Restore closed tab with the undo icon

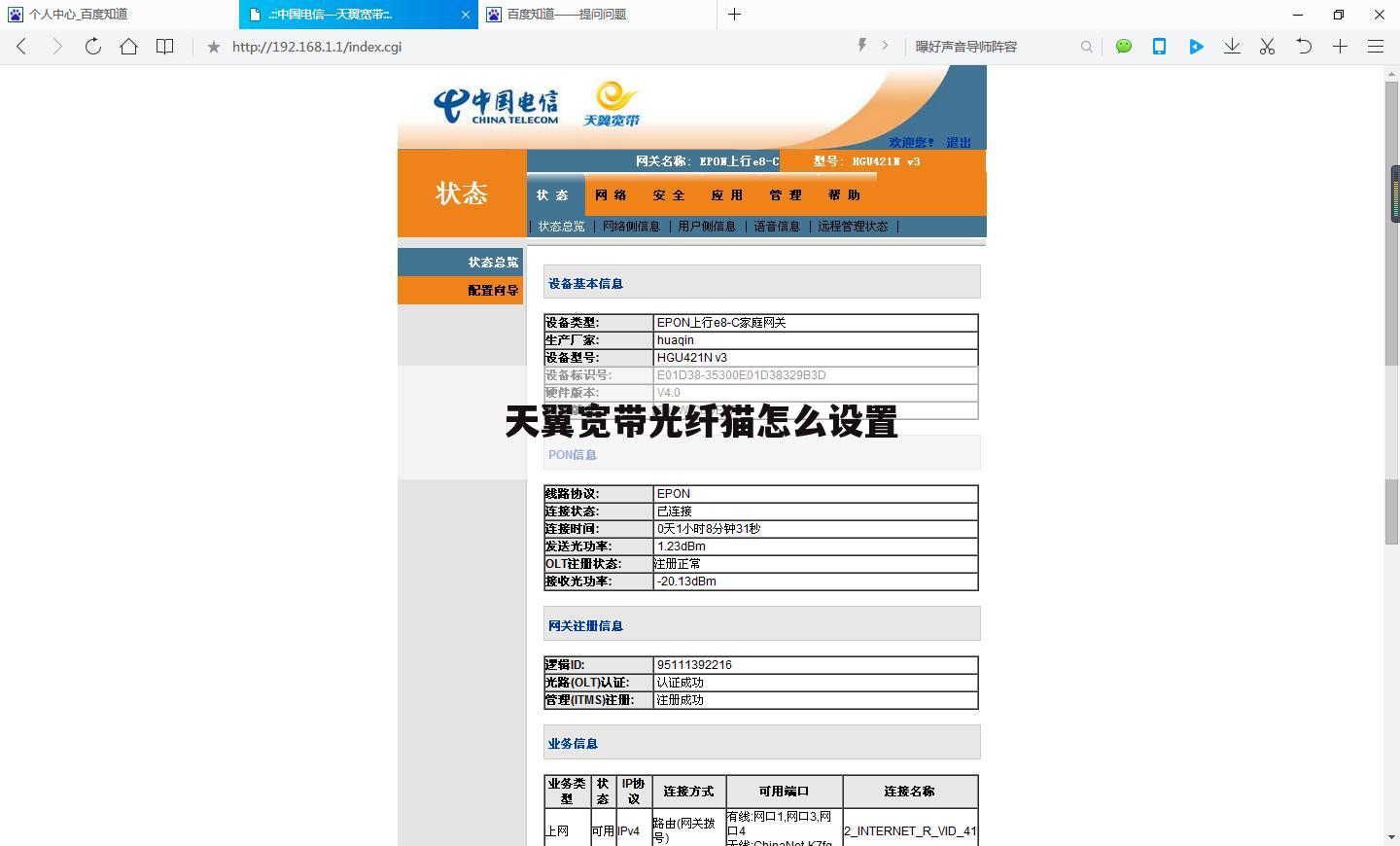coord(1303,46)
